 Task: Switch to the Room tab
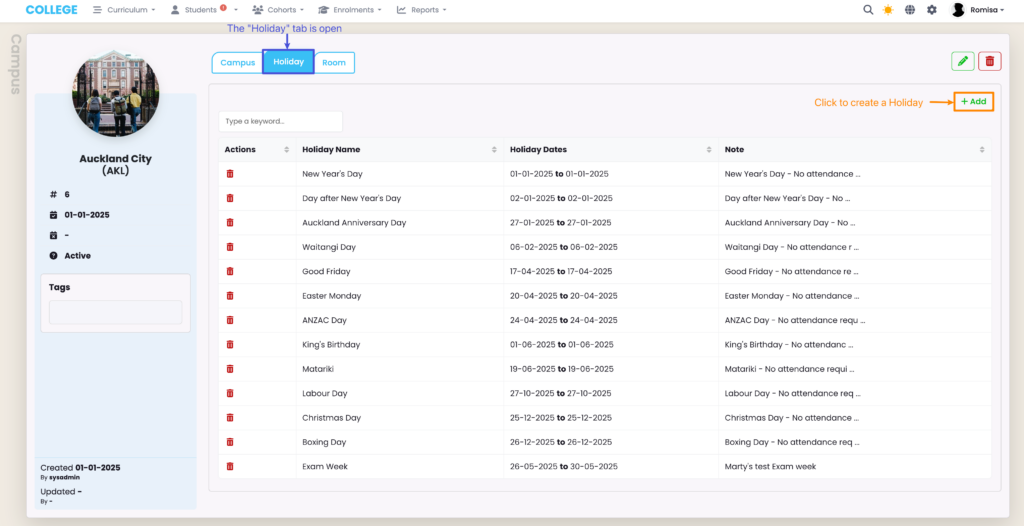coord(334,63)
